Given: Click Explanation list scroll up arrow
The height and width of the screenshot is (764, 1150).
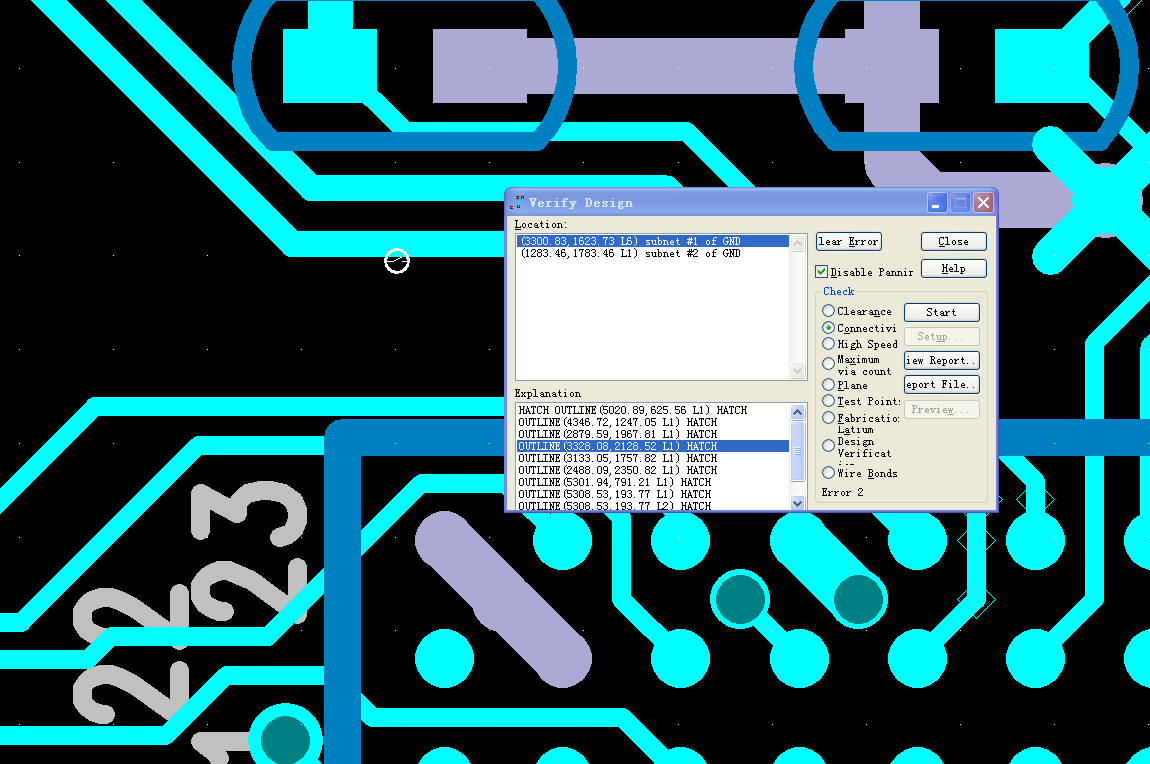Looking at the screenshot, I should [798, 412].
